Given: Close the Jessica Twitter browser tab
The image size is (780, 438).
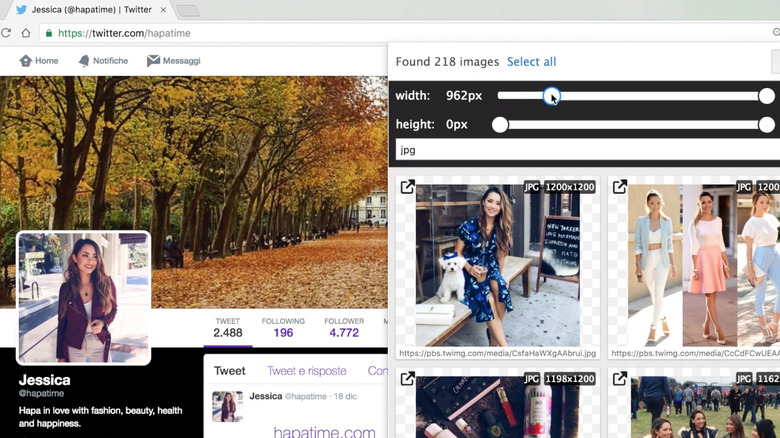Looking at the screenshot, I should click(164, 10).
